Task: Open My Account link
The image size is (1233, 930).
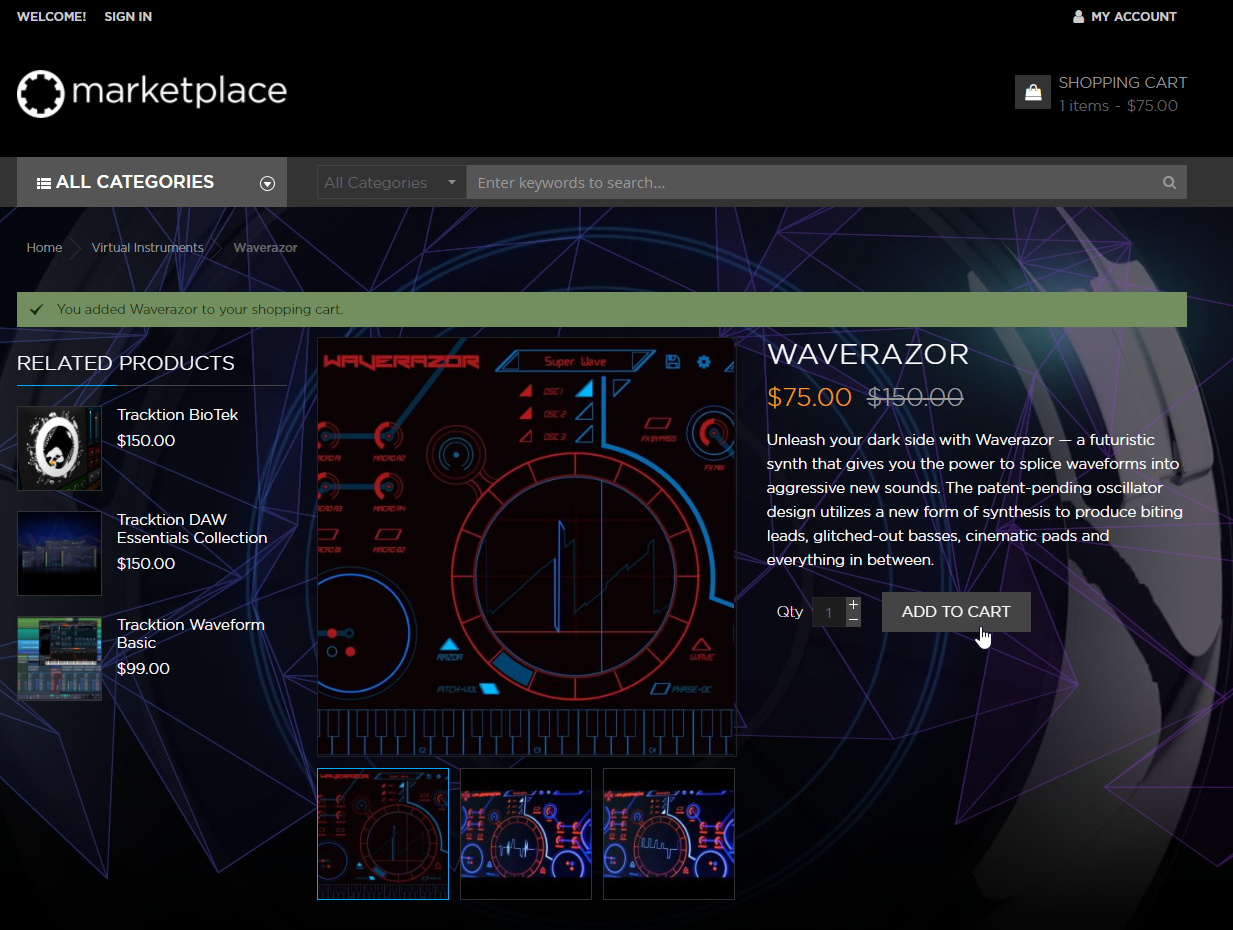Action: point(1134,17)
